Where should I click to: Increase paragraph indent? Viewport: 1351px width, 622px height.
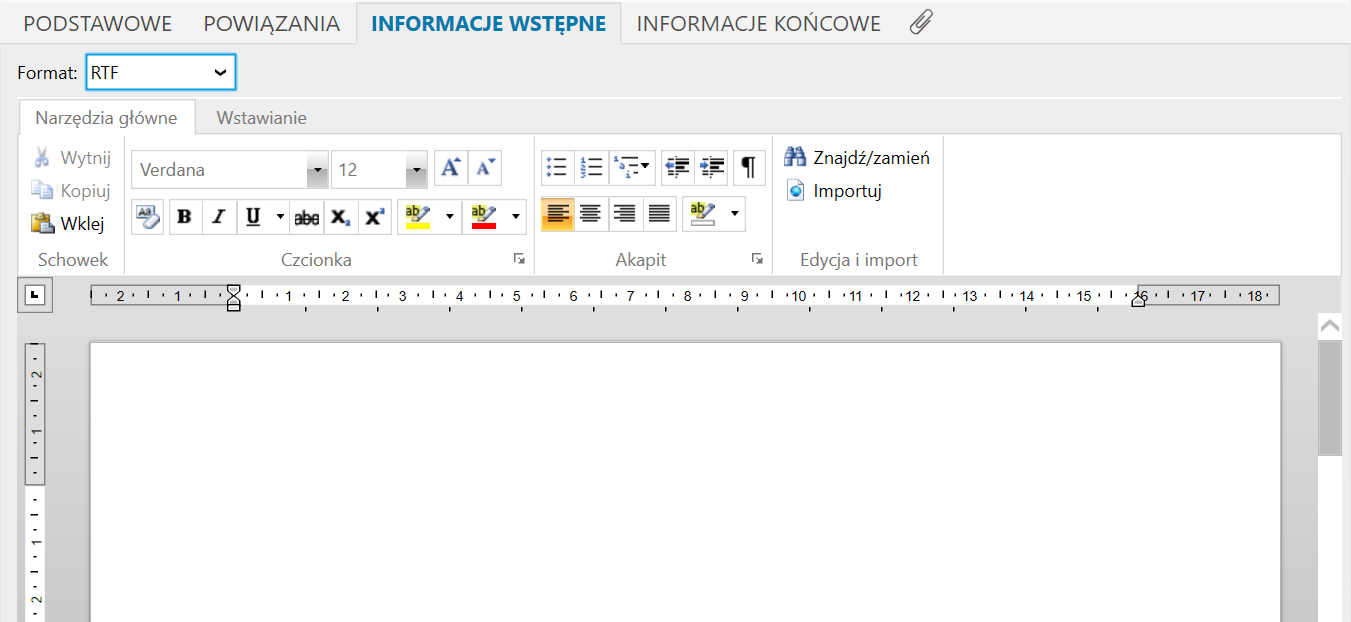(x=712, y=168)
